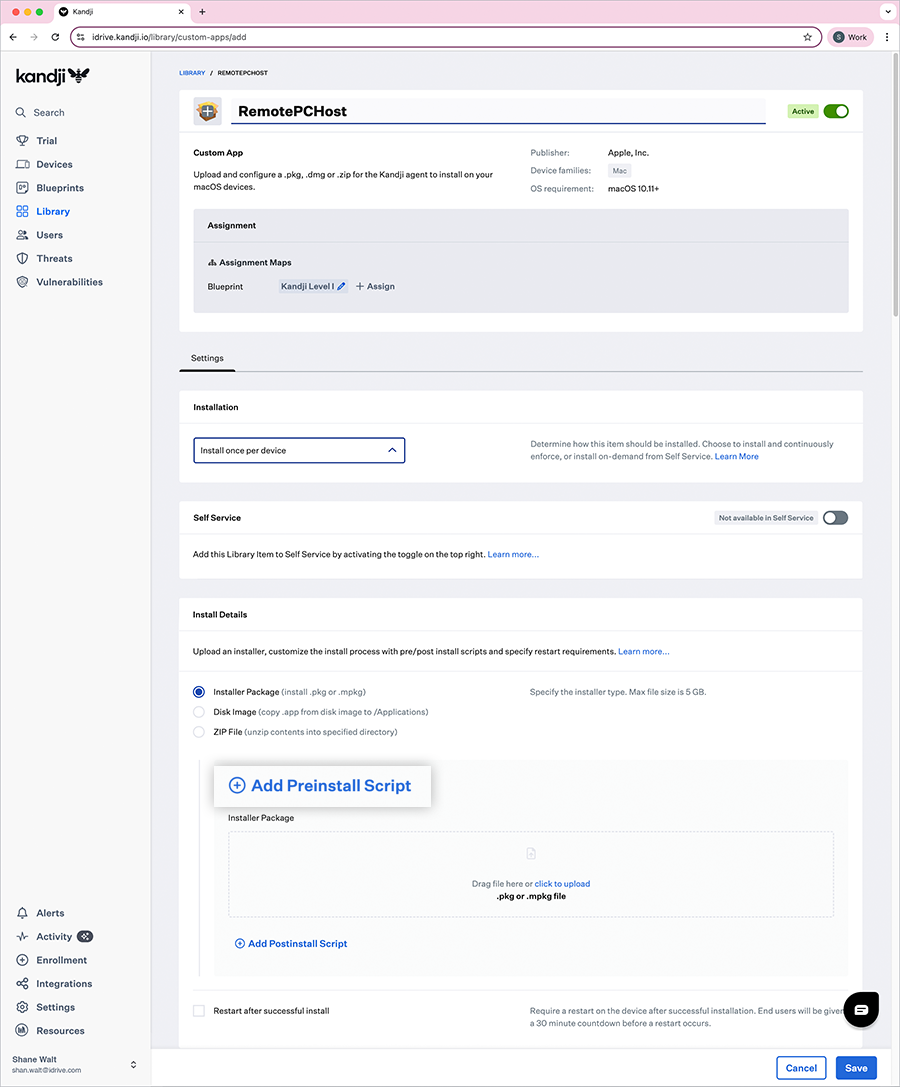The height and width of the screenshot is (1087, 900).
Task: Click the pencil icon beside Kandji Level I
Action: tap(341, 287)
